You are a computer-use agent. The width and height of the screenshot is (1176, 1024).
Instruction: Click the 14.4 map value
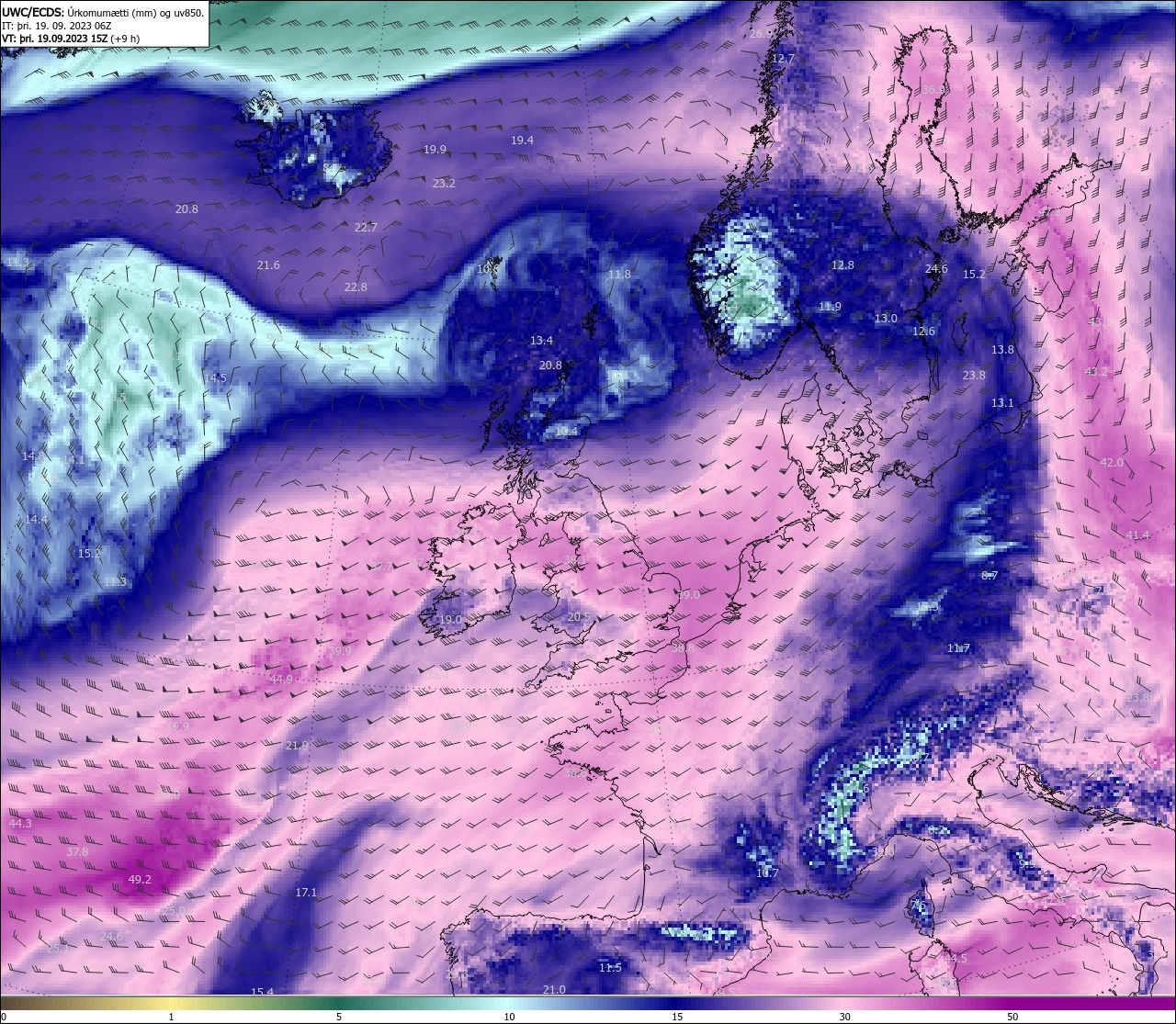pyautogui.click(x=36, y=519)
